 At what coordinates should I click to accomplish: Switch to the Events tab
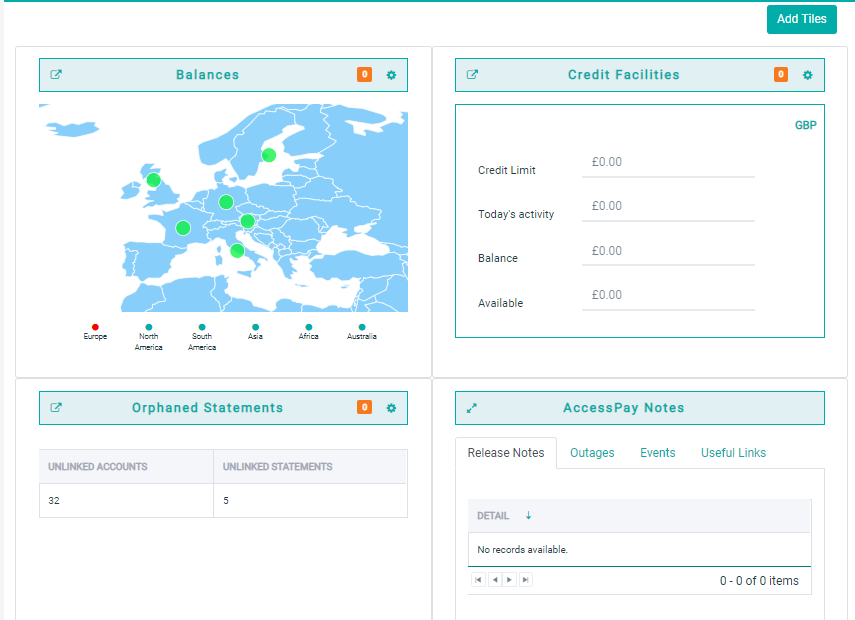click(657, 453)
